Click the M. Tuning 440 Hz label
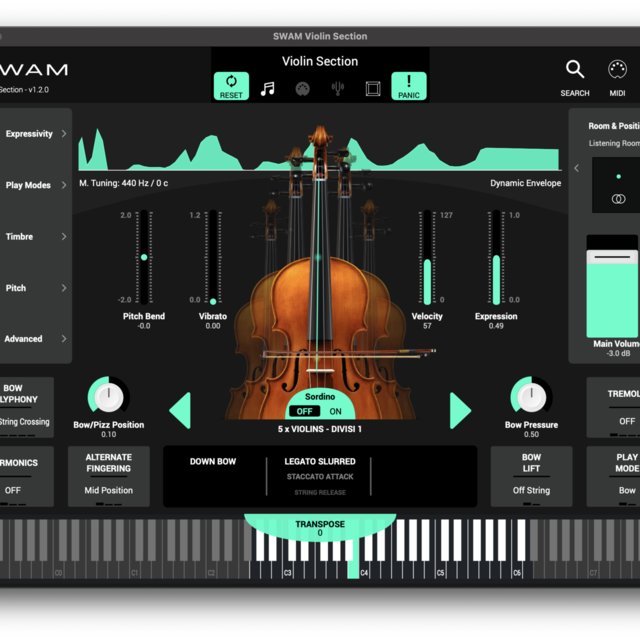This screenshot has width=640, height=640. (x=124, y=183)
